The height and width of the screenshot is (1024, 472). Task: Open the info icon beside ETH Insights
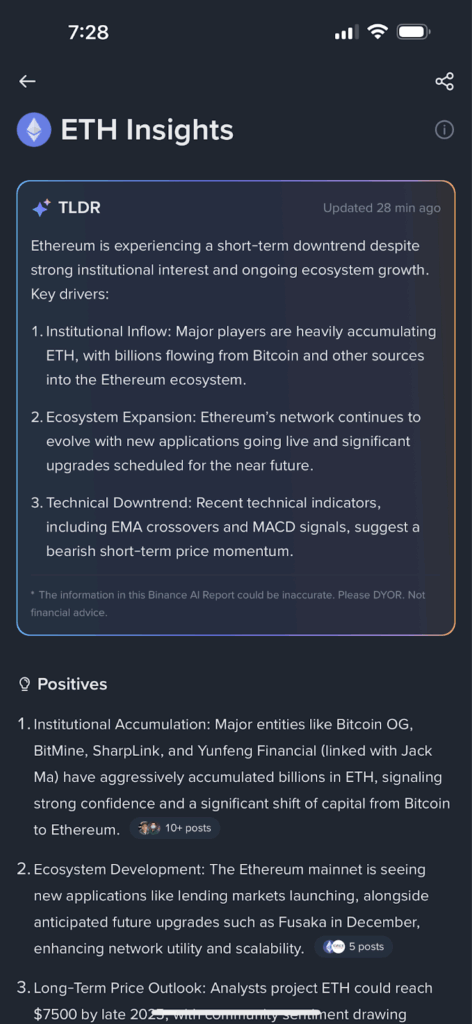(x=444, y=130)
